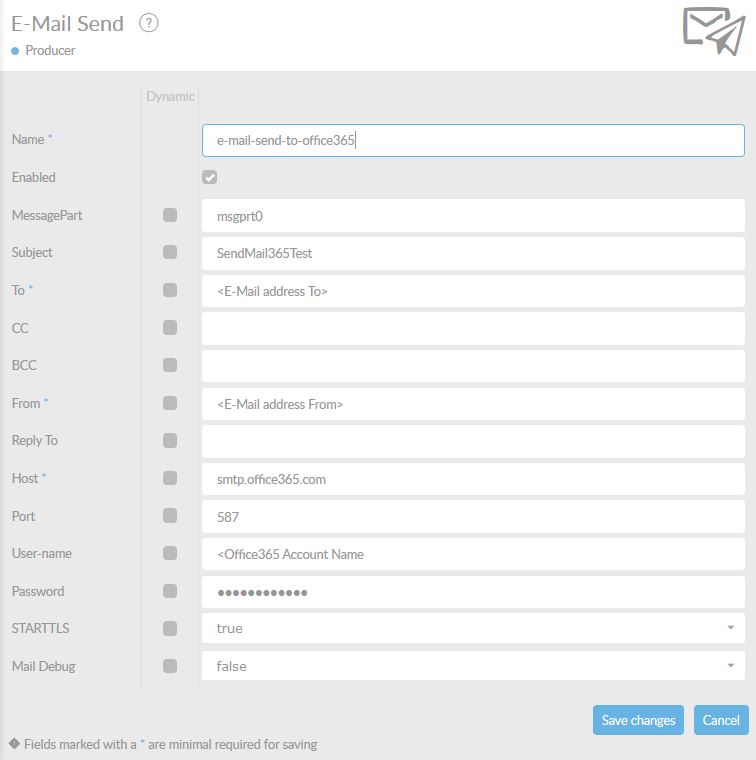This screenshot has width=756, height=760.
Task: Click the Subject text field
Action: coord(472,253)
